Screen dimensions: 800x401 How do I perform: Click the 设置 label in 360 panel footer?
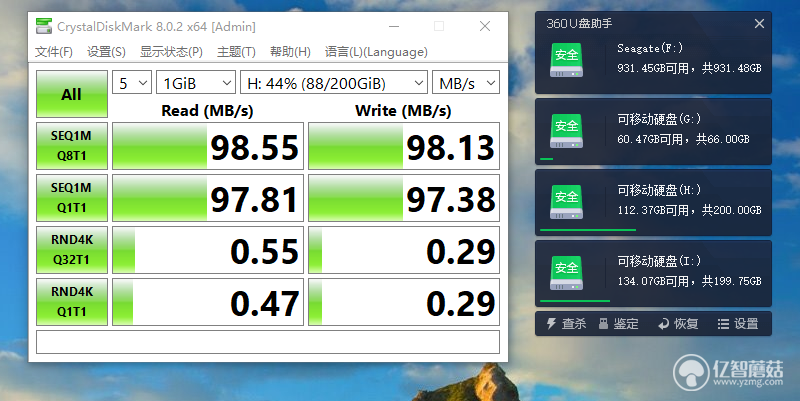tap(746, 324)
